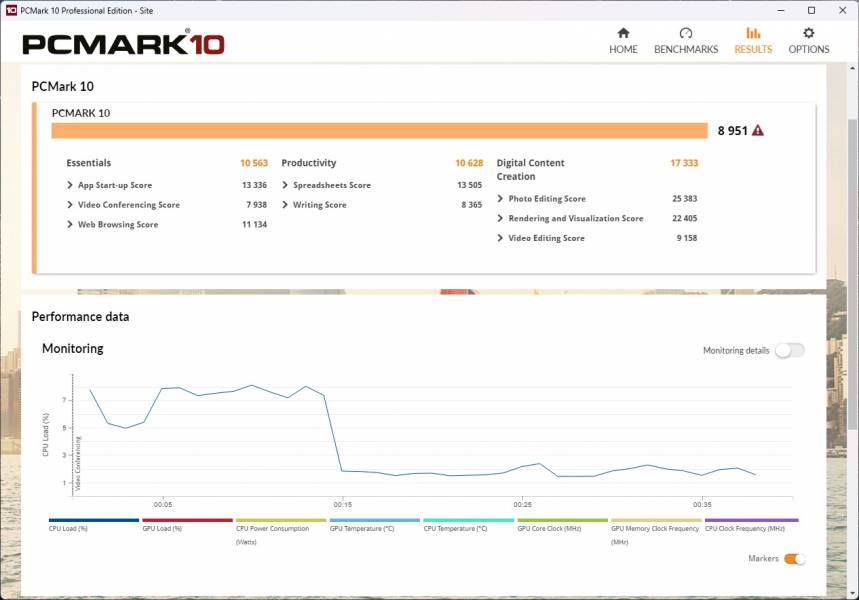Image resolution: width=859 pixels, height=600 pixels.
Task: Expand the Video Conferencing Score chevron
Action: coord(70,204)
